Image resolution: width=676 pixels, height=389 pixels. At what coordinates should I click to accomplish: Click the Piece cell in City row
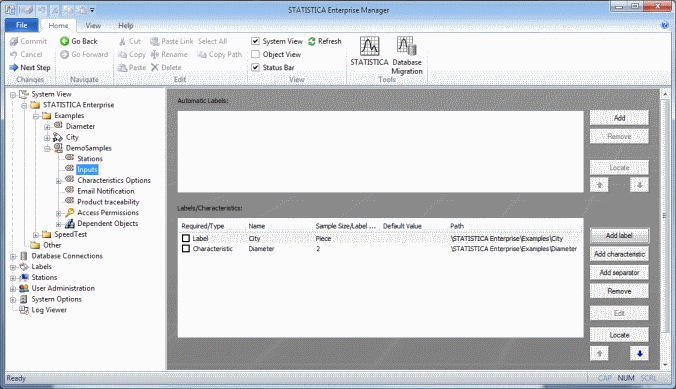(323, 238)
